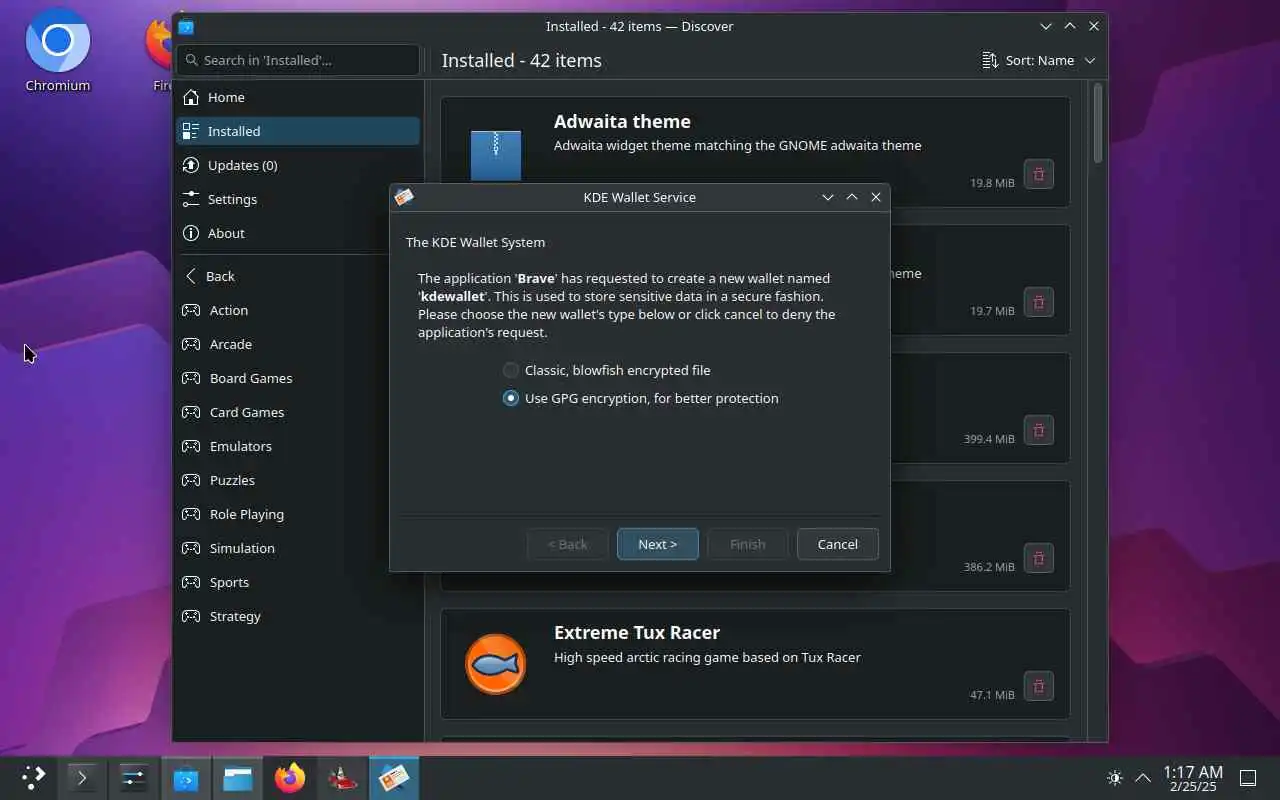Viewport: 1280px width, 800px height.
Task: Open System Settings from taskbar
Action: coord(134,777)
